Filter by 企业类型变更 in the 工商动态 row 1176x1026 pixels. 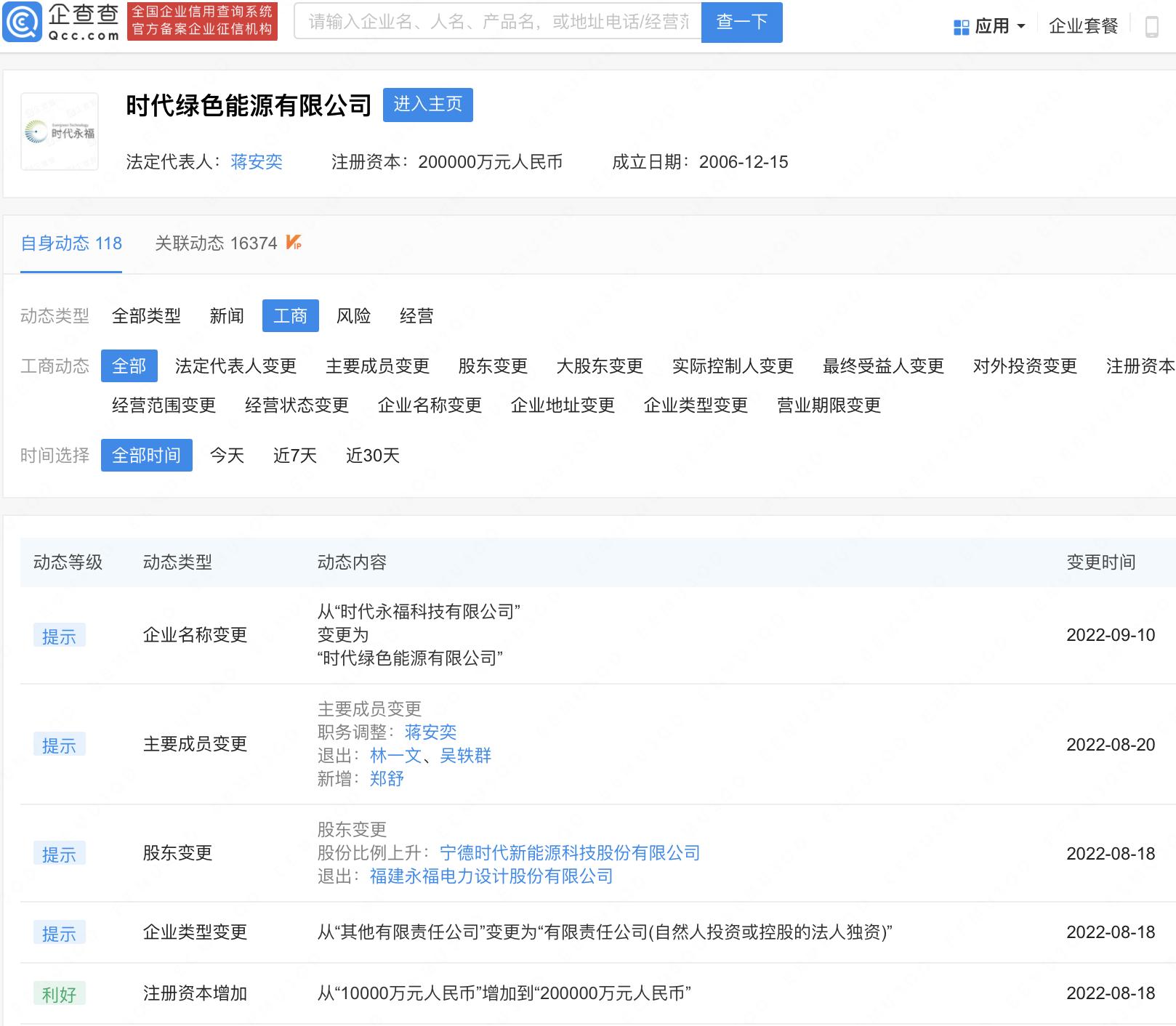(x=696, y=405)
